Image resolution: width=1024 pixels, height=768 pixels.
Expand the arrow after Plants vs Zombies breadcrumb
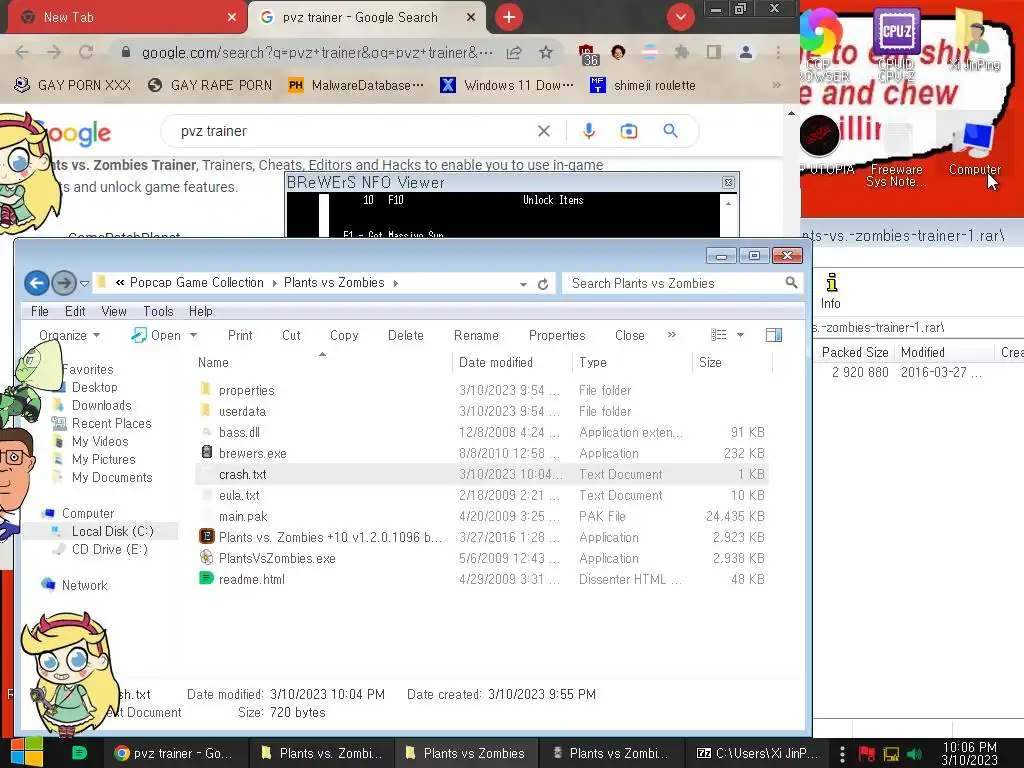coord(396,283)
